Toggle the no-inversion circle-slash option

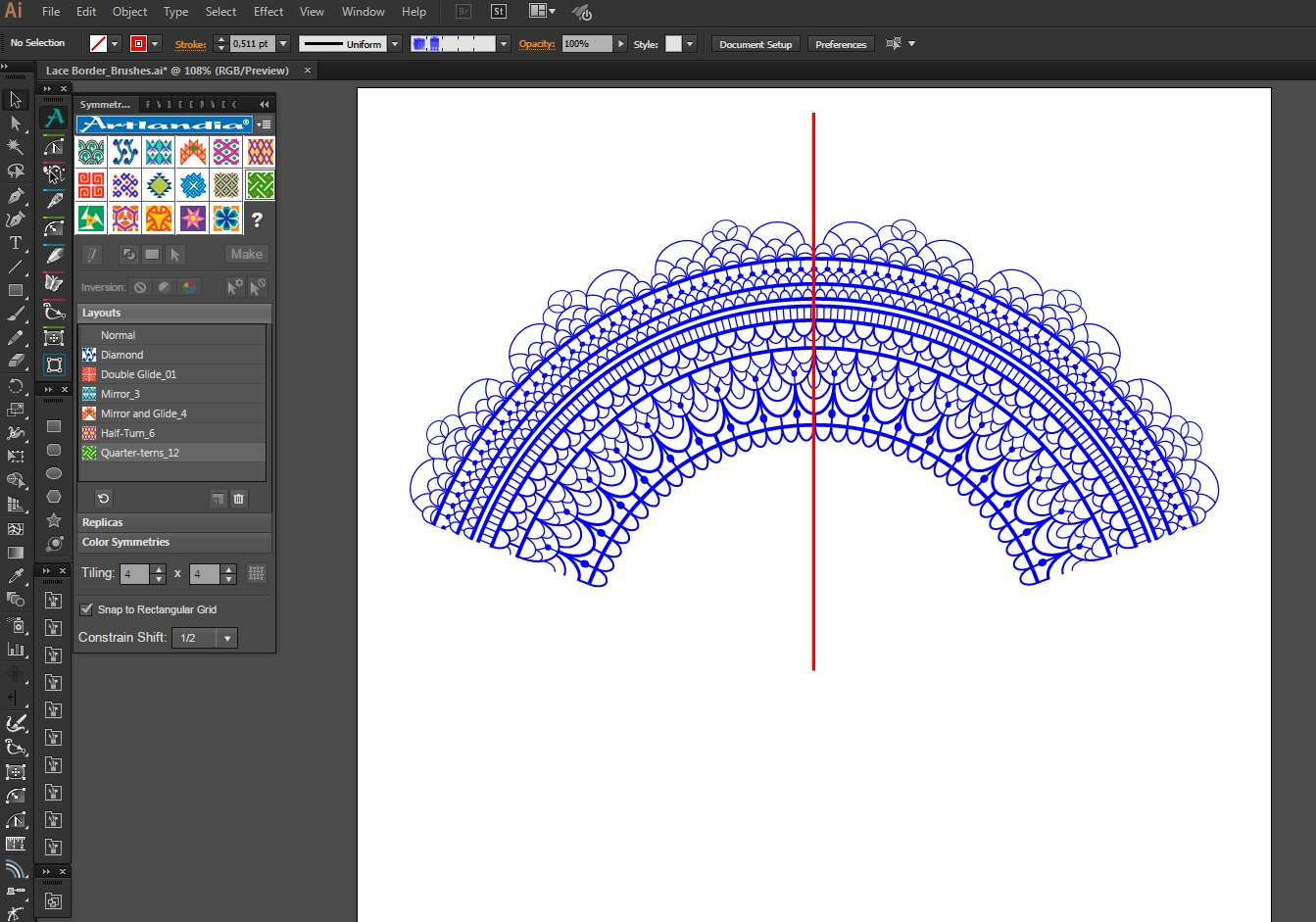(x=140, y=287)
